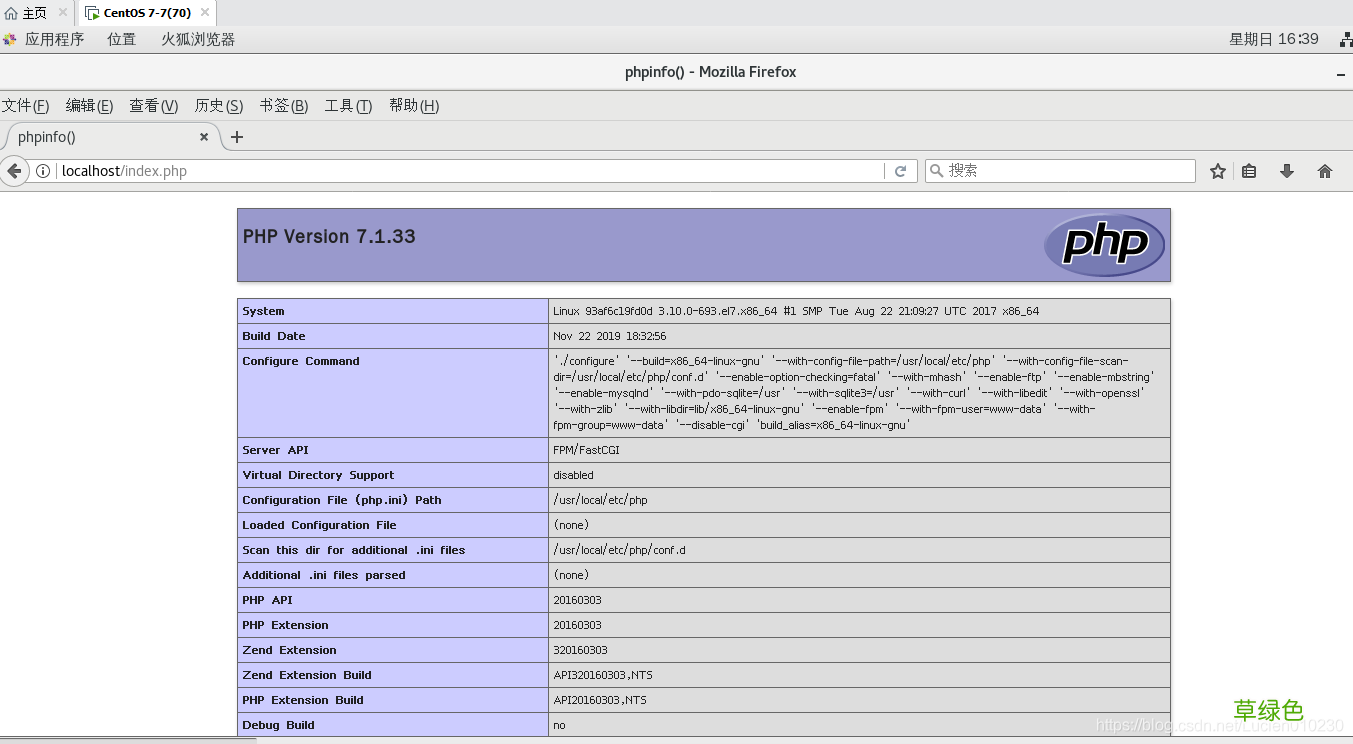
Task: Open the 历史(S) menu
Action: pyautogui.click(x=219, y=106)
